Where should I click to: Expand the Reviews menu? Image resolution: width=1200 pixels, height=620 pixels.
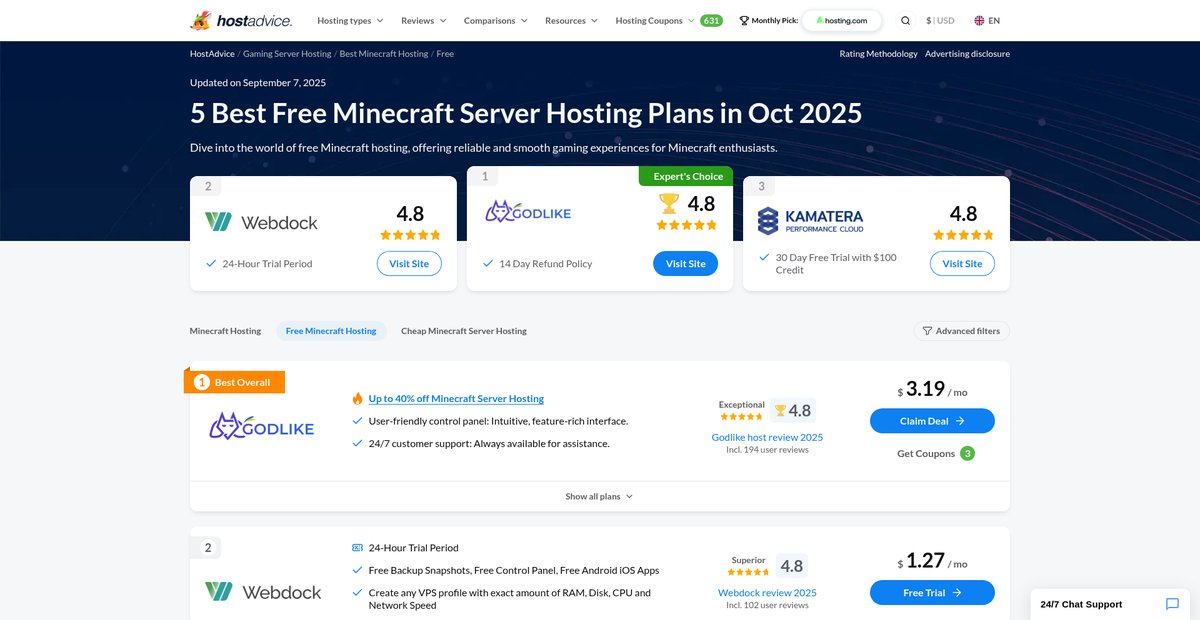(423, 20)
